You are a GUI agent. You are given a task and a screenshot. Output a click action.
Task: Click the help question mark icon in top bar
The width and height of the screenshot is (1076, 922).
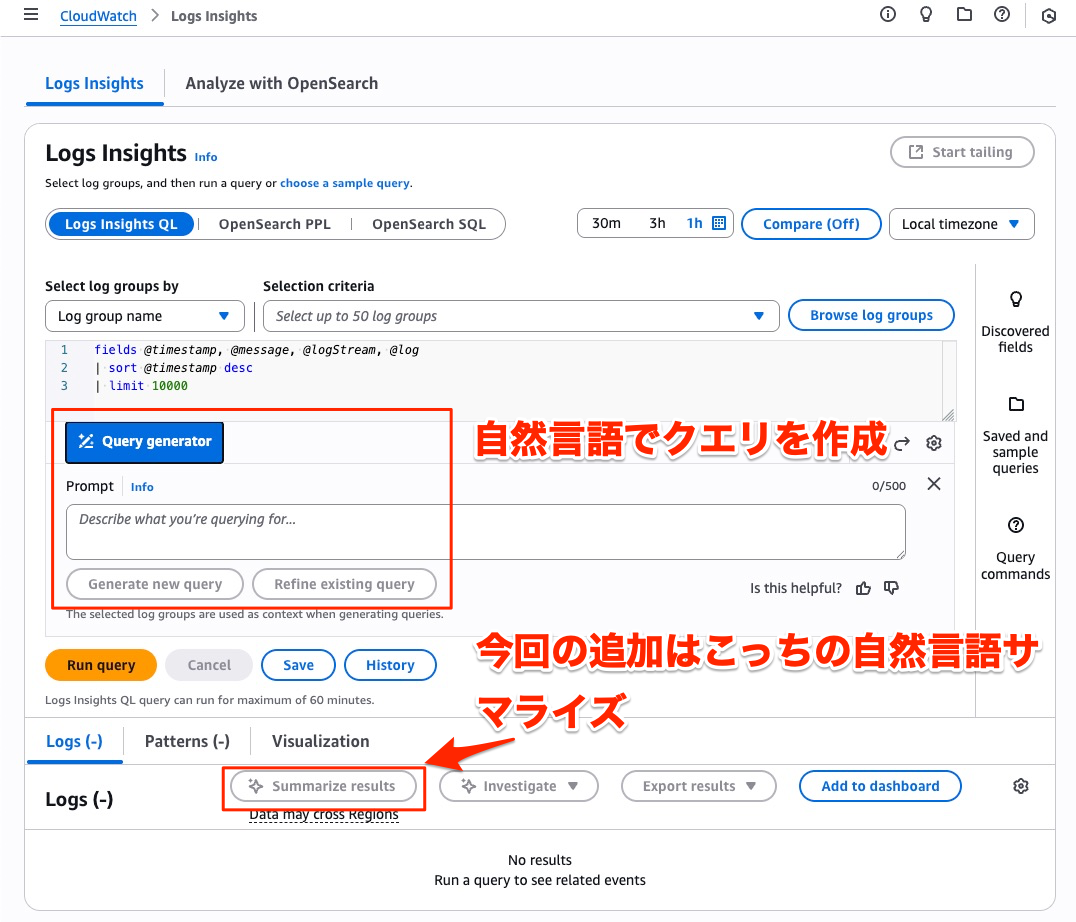[x=1002, y=14]
